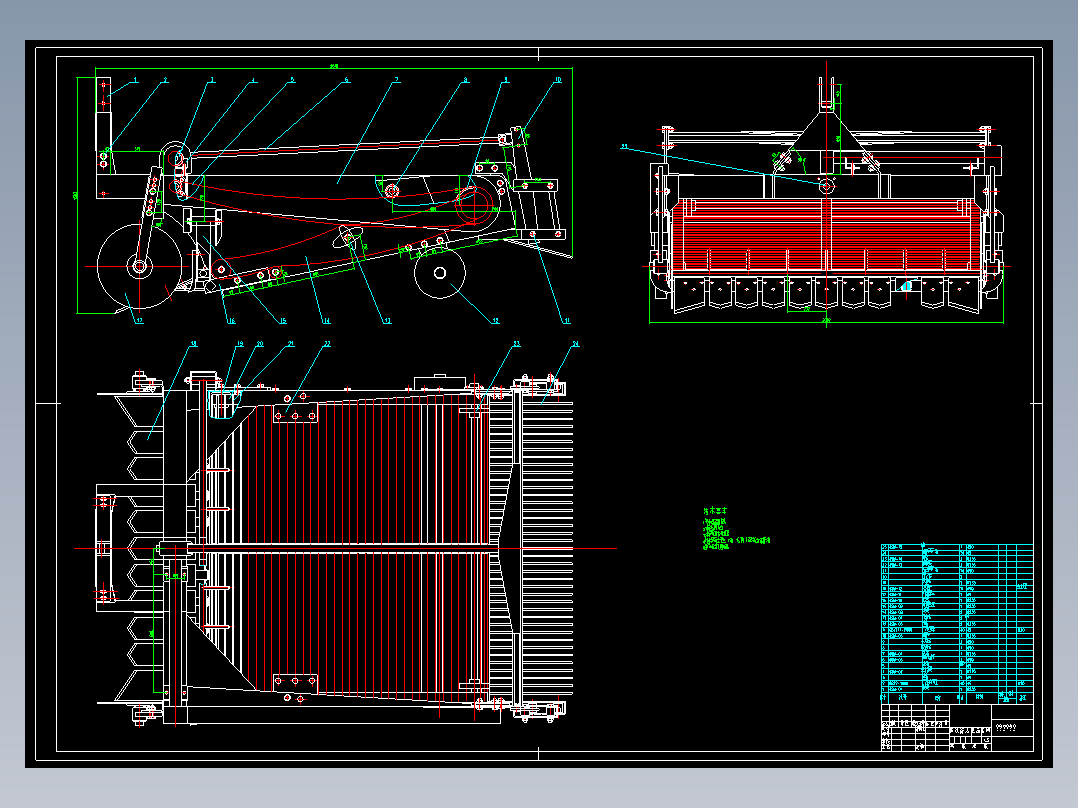Click the overall width dimension below front view

826,320
